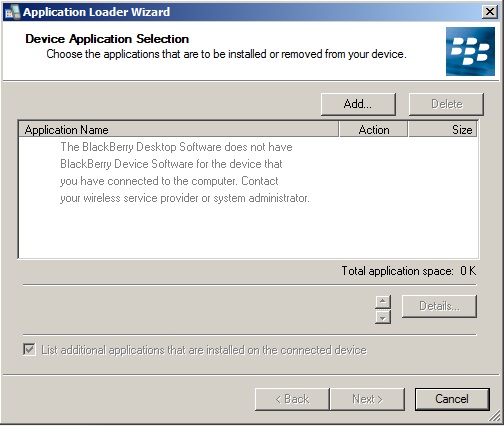
Task: Sort by Size column header
Action: coord(443,129)
